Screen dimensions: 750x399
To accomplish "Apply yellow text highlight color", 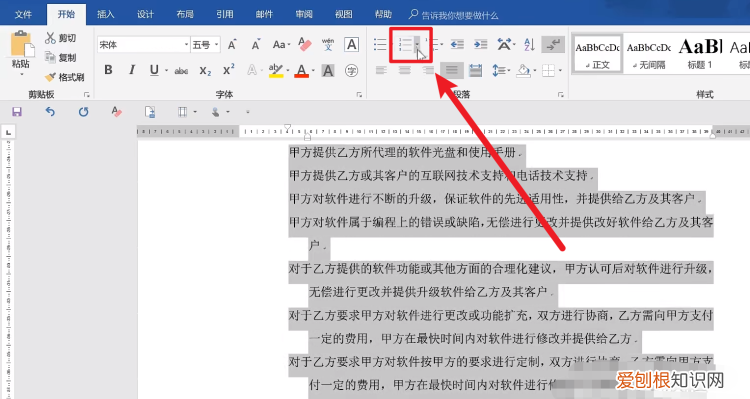I will [x=276, y=70].
